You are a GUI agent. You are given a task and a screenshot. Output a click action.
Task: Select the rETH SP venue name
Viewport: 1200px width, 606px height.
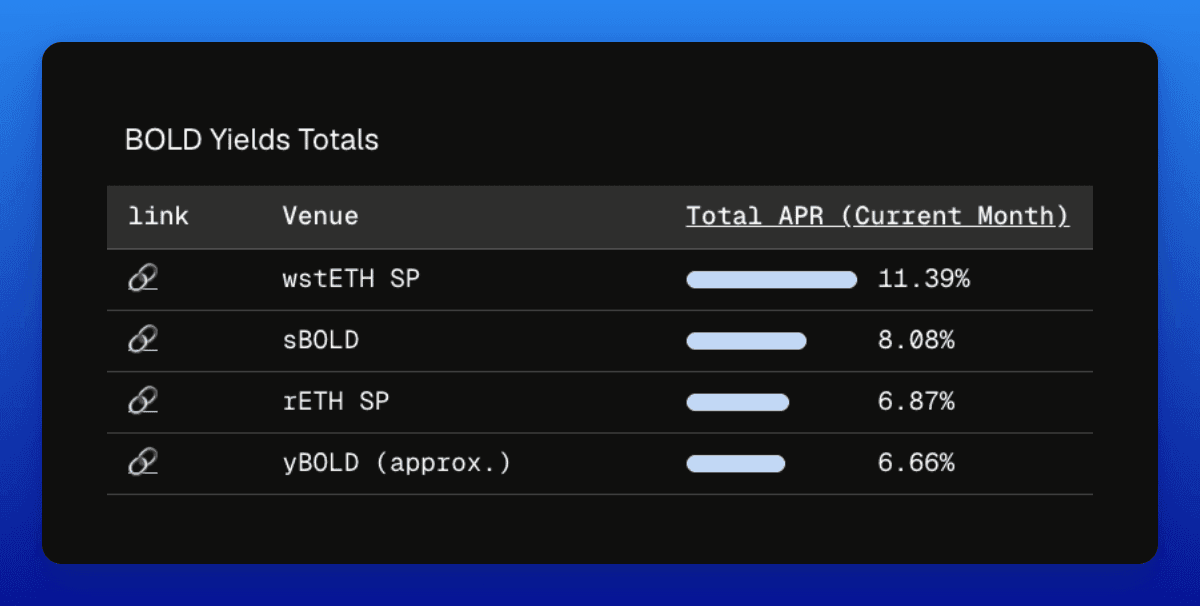(x=336, y=402)
